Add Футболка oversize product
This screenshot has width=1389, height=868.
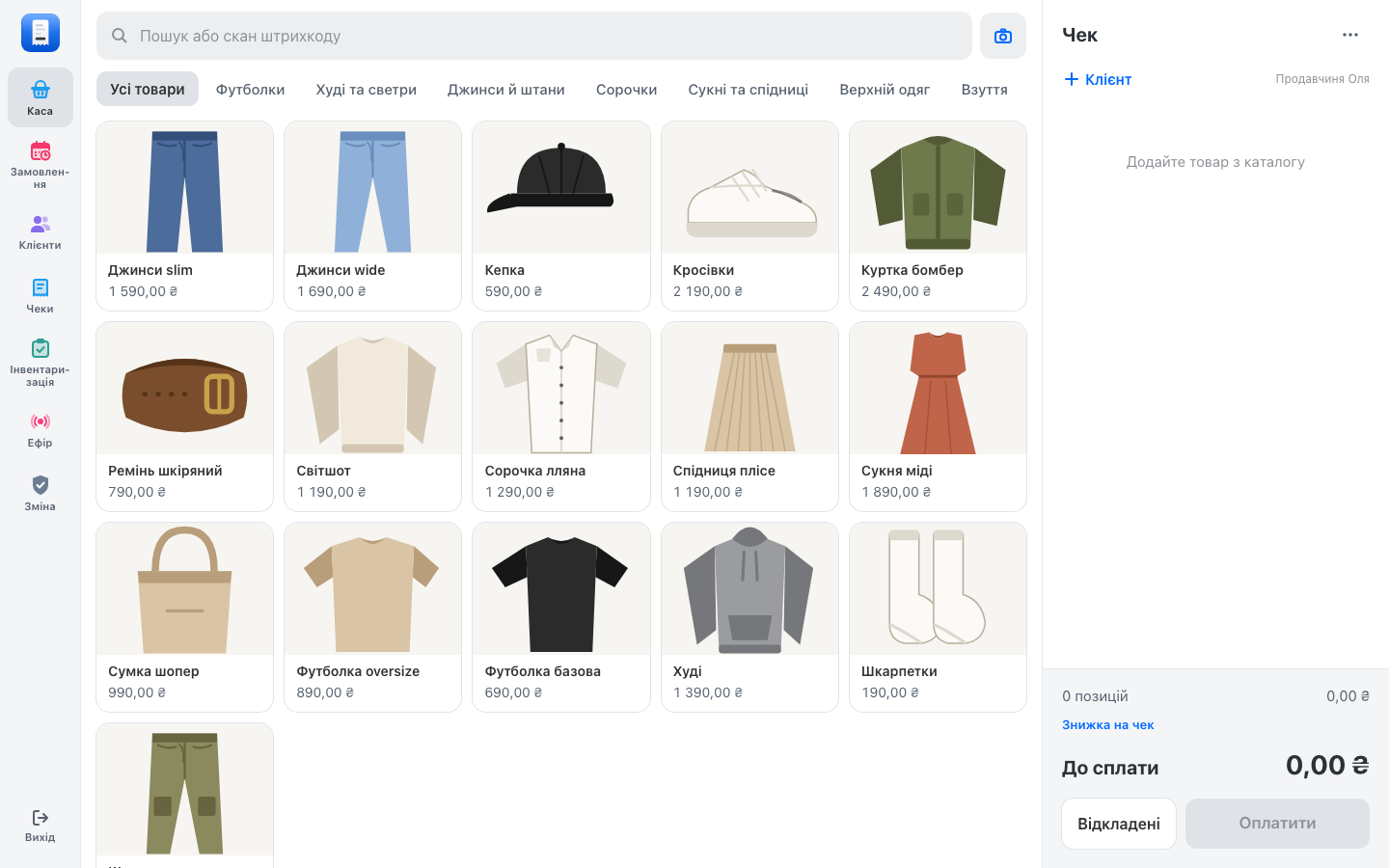pyautogui.click(x=373, y=617)
